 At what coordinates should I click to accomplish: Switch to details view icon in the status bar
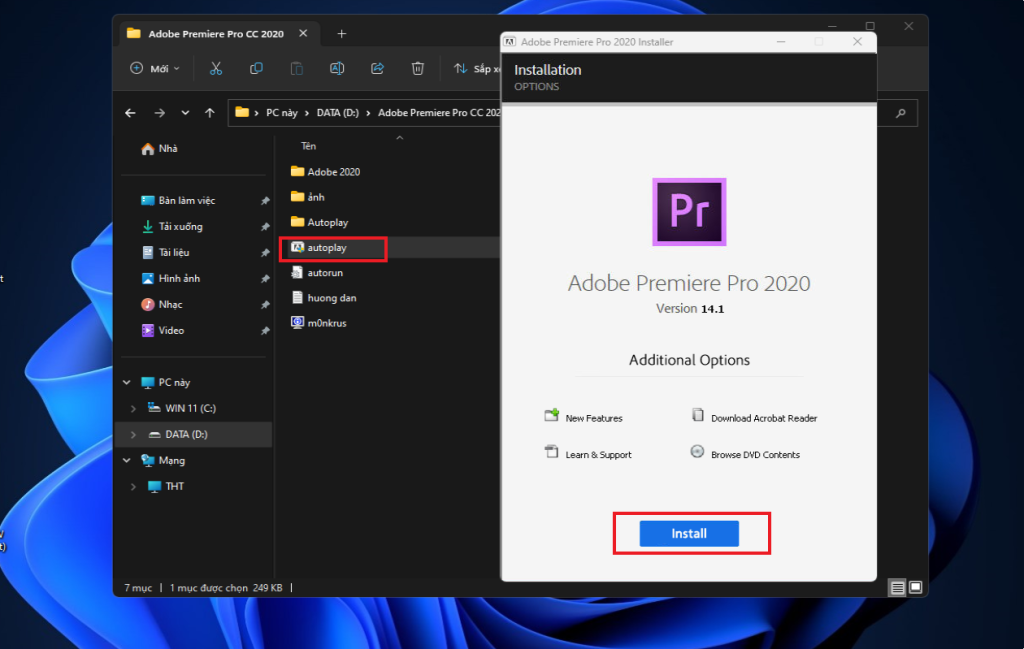coord(897,588)
